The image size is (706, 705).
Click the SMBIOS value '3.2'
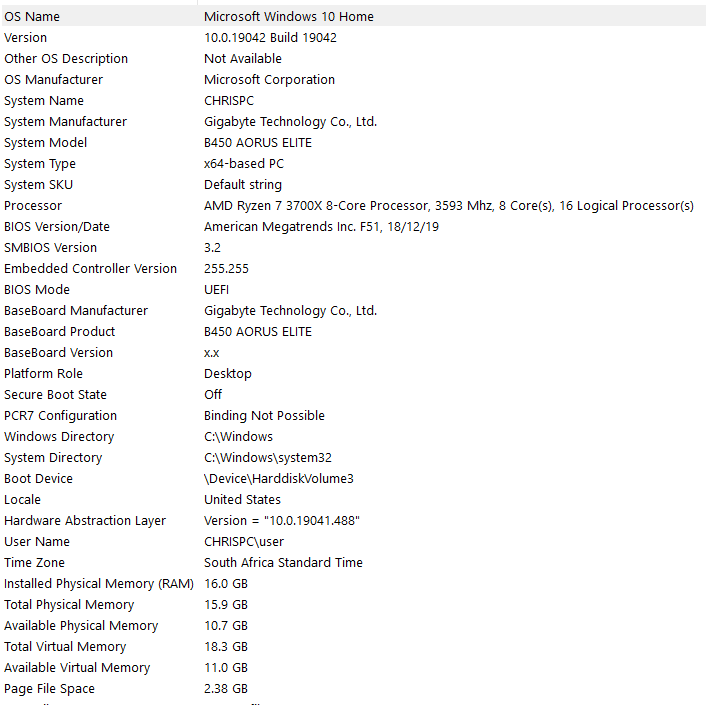click(x=212, y=248)
